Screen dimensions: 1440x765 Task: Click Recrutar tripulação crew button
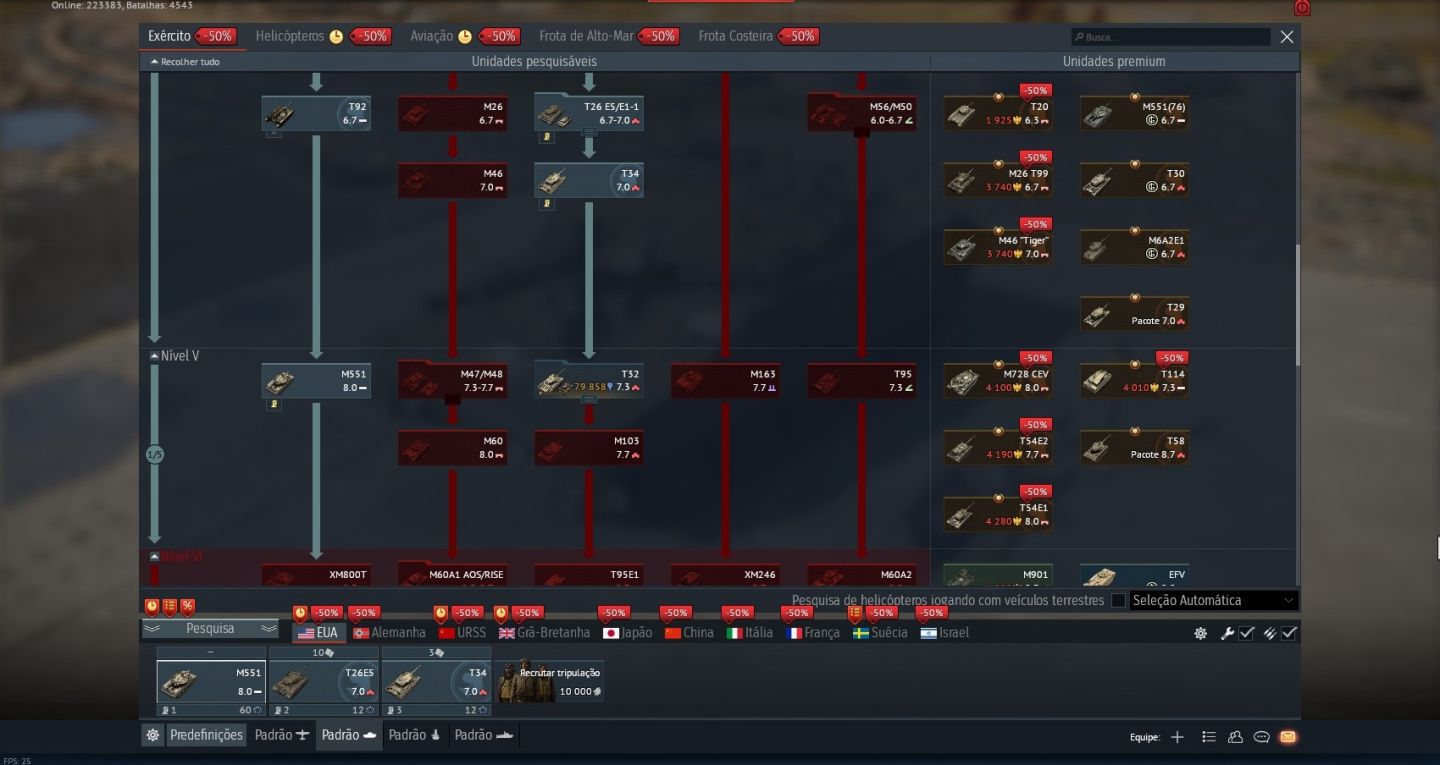(x=550, y=681)
